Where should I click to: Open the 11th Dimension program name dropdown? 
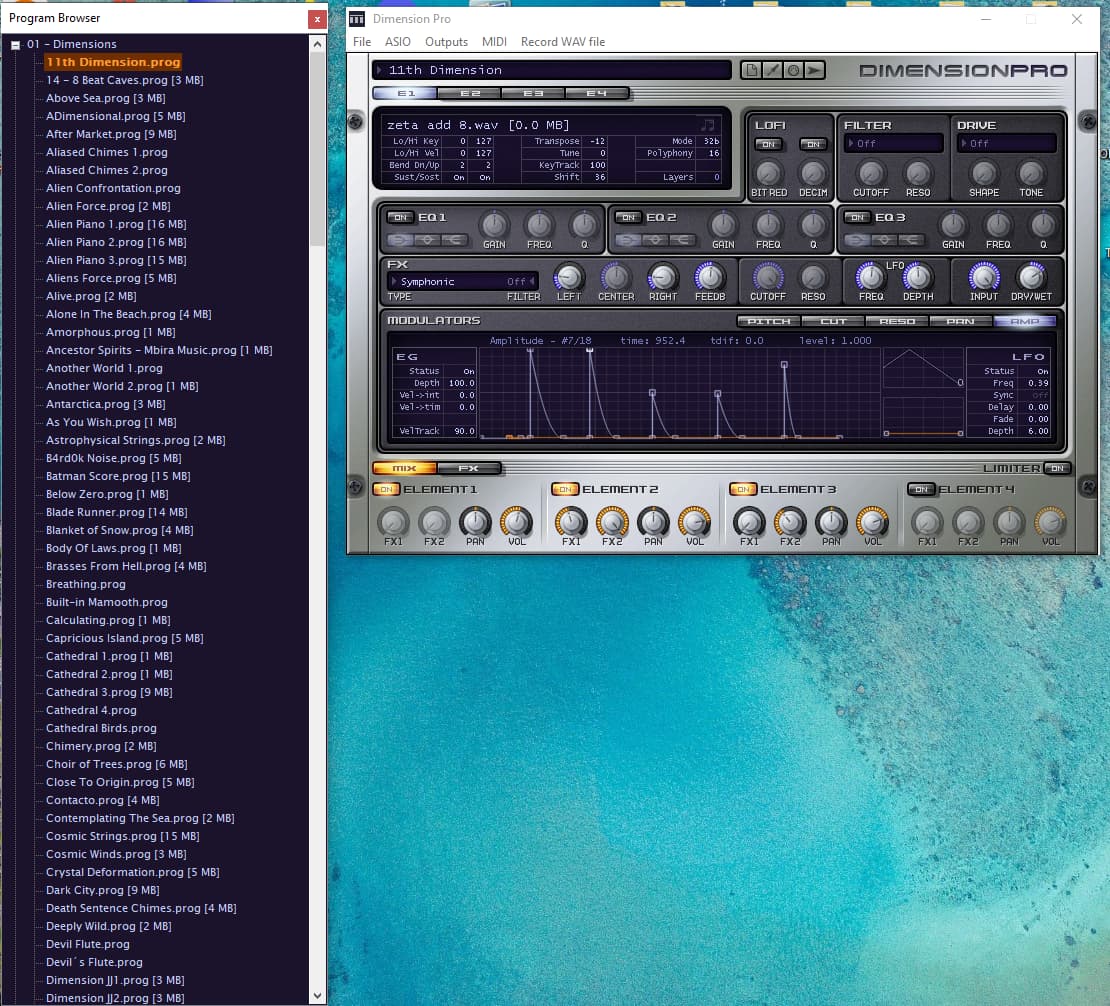click(x=551, y=70)
